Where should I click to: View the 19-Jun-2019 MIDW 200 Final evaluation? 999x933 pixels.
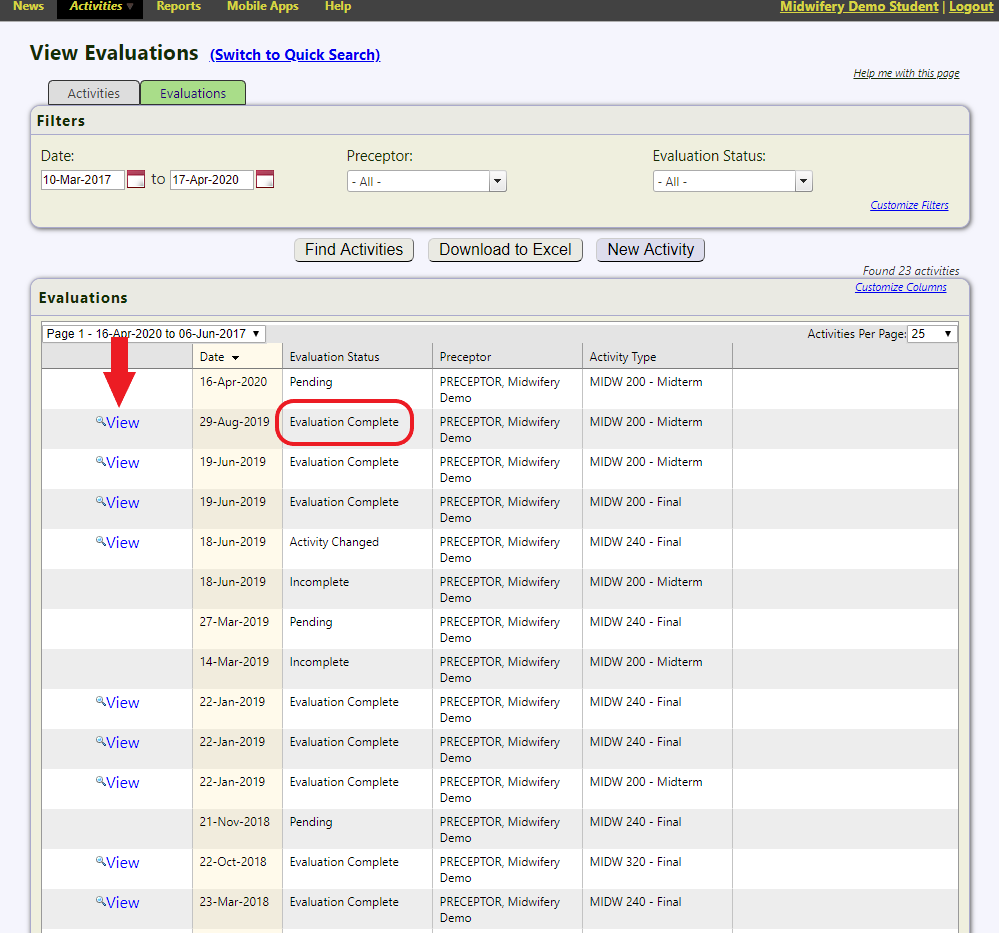point(118,503)
